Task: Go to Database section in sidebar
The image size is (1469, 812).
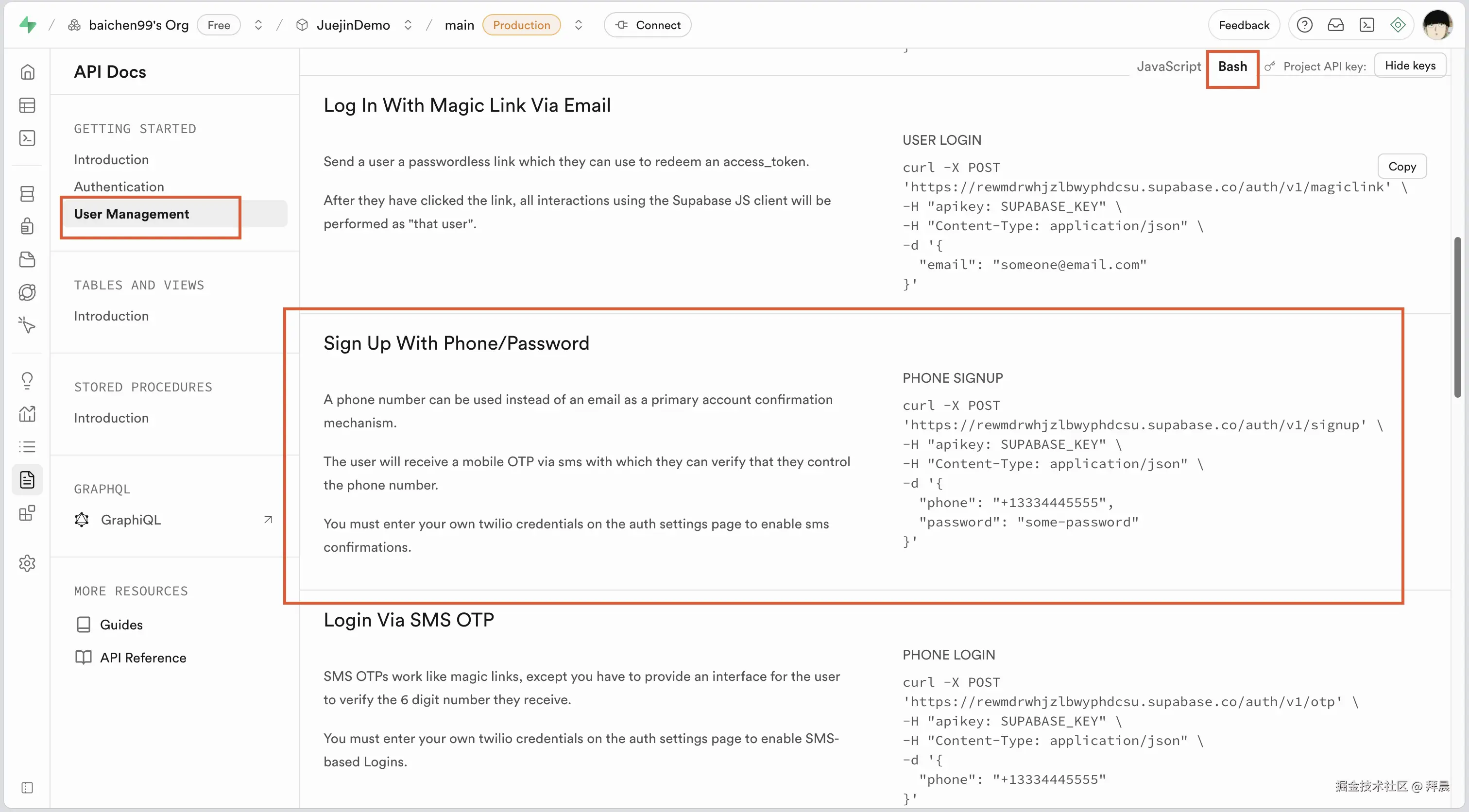Action: point(27,194)
